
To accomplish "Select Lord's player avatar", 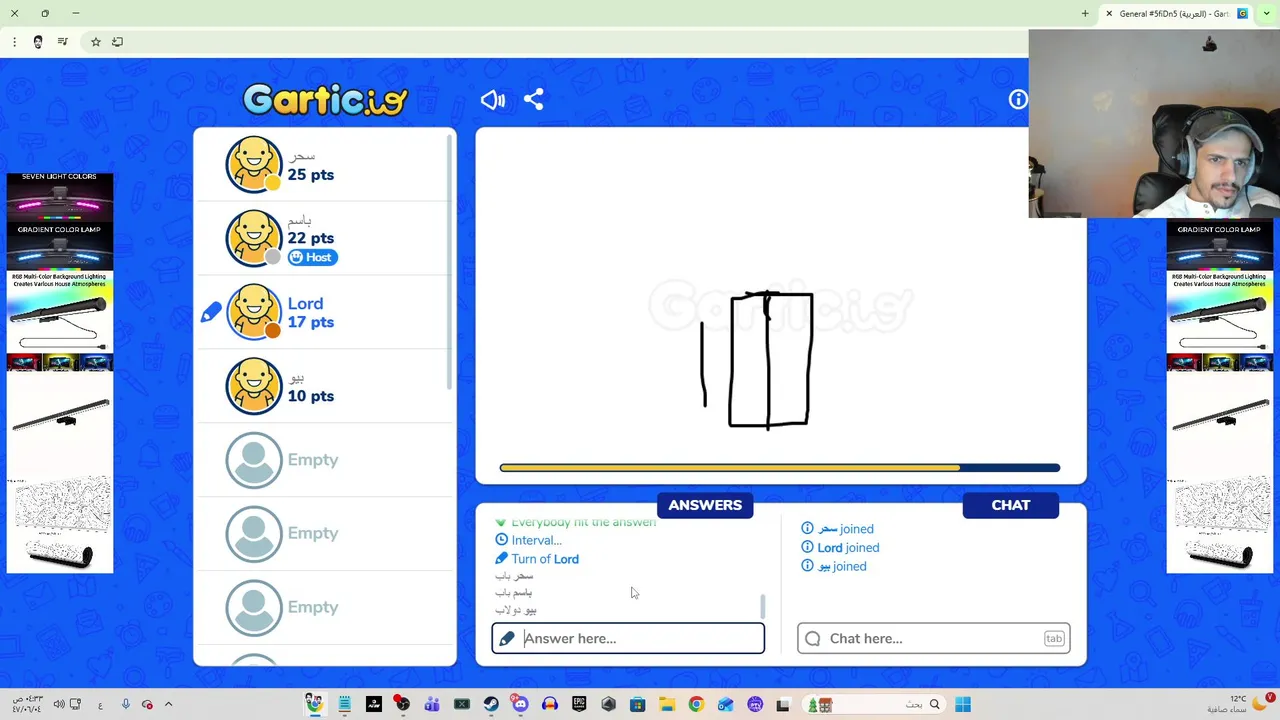I will pyautogui.click(x=254, y=312).
